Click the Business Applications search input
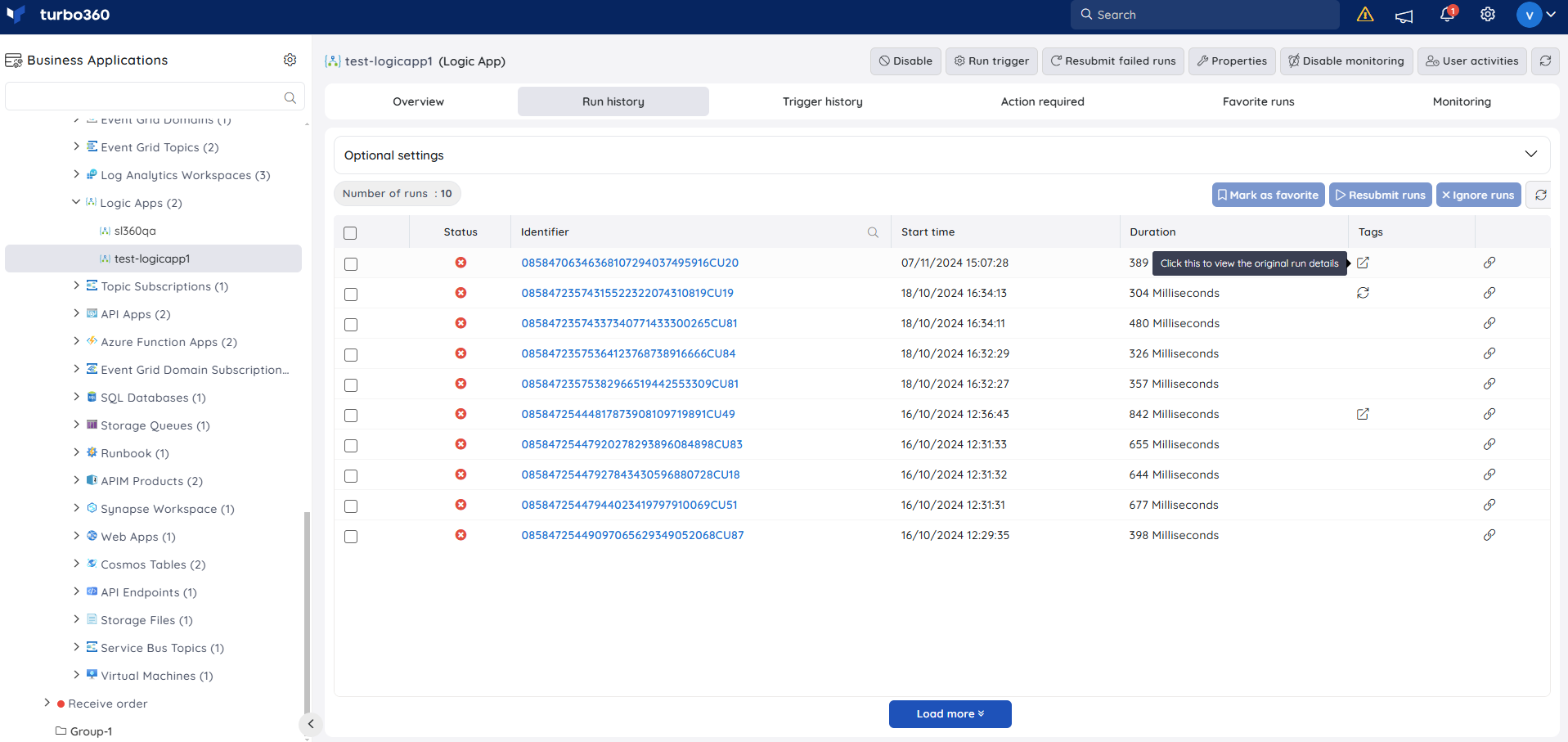 tap(155, 97)
